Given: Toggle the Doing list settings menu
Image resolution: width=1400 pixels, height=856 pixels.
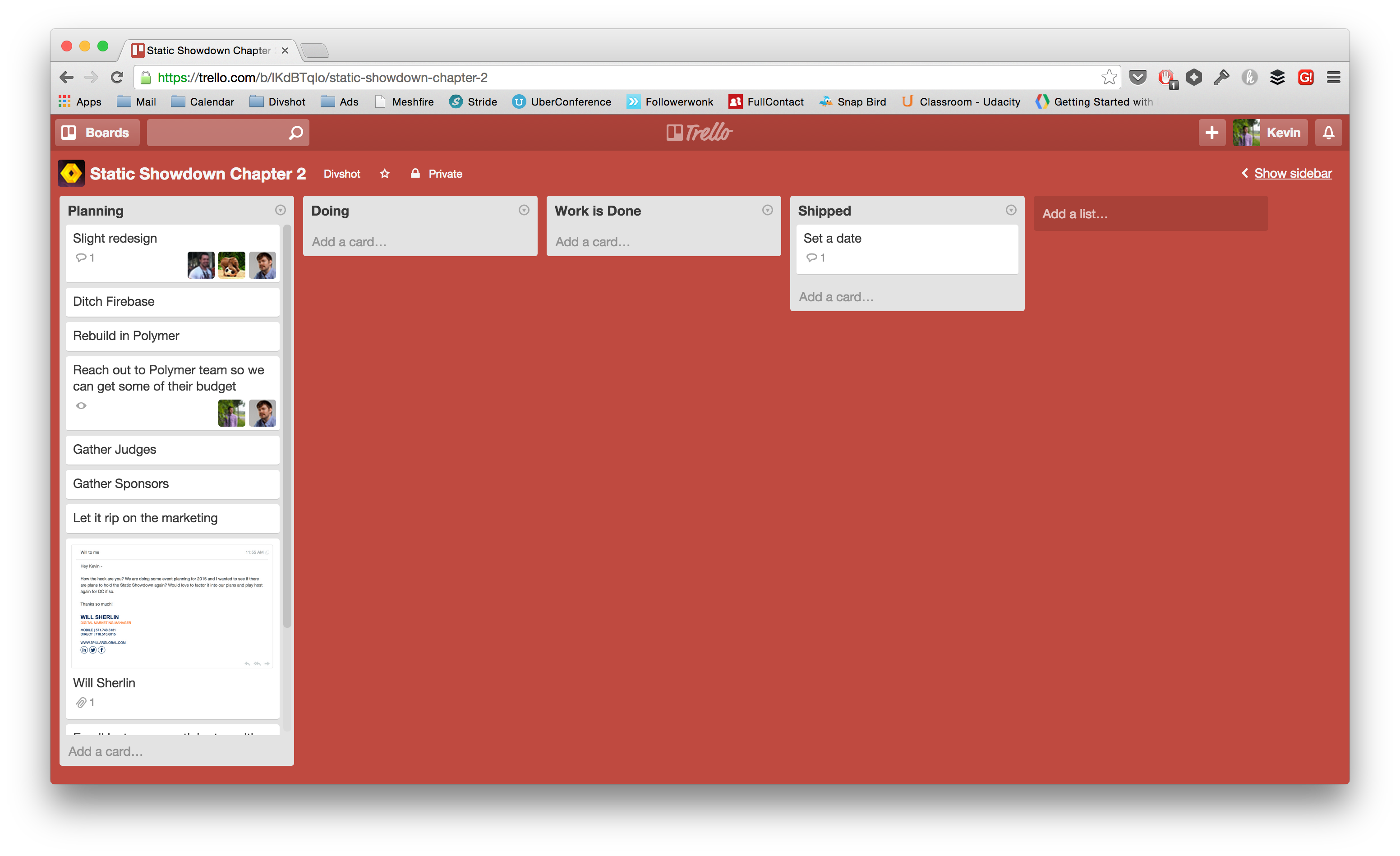Looking at the screenshot, I should pyautogui.click(x=524, y=210).
